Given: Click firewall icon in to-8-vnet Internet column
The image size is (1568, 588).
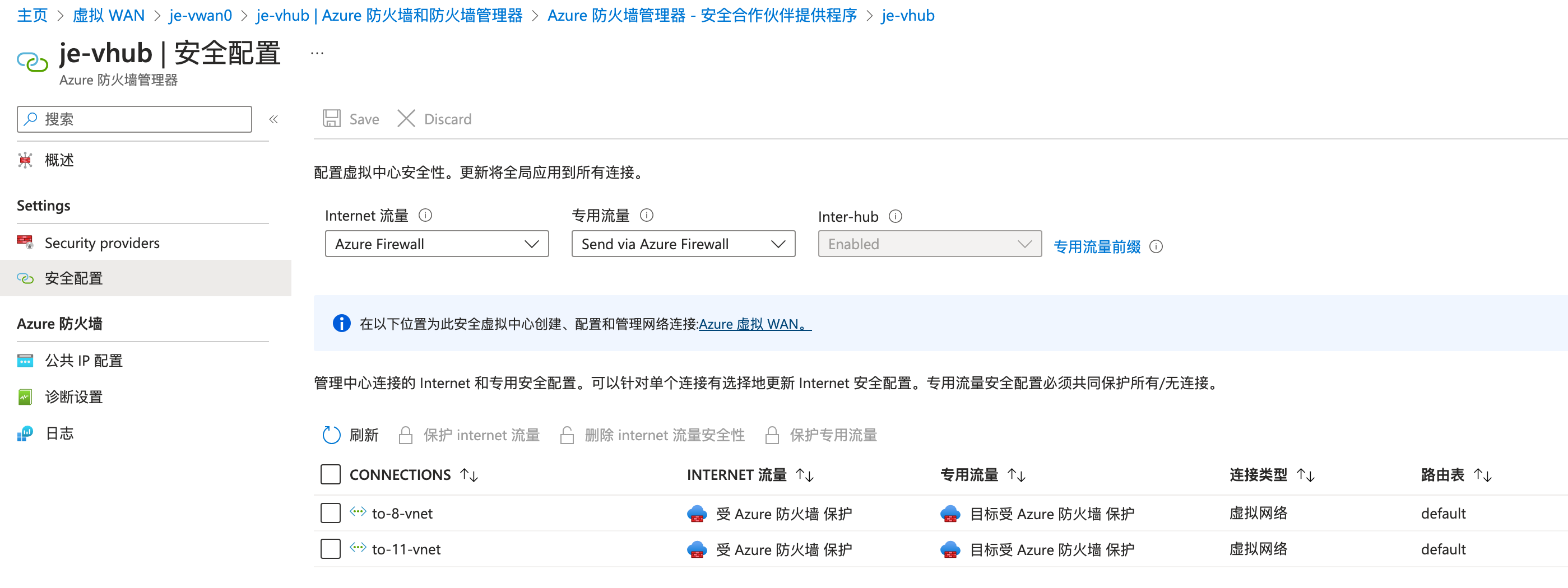Looking at the screenshot, I should pos(697,514).
